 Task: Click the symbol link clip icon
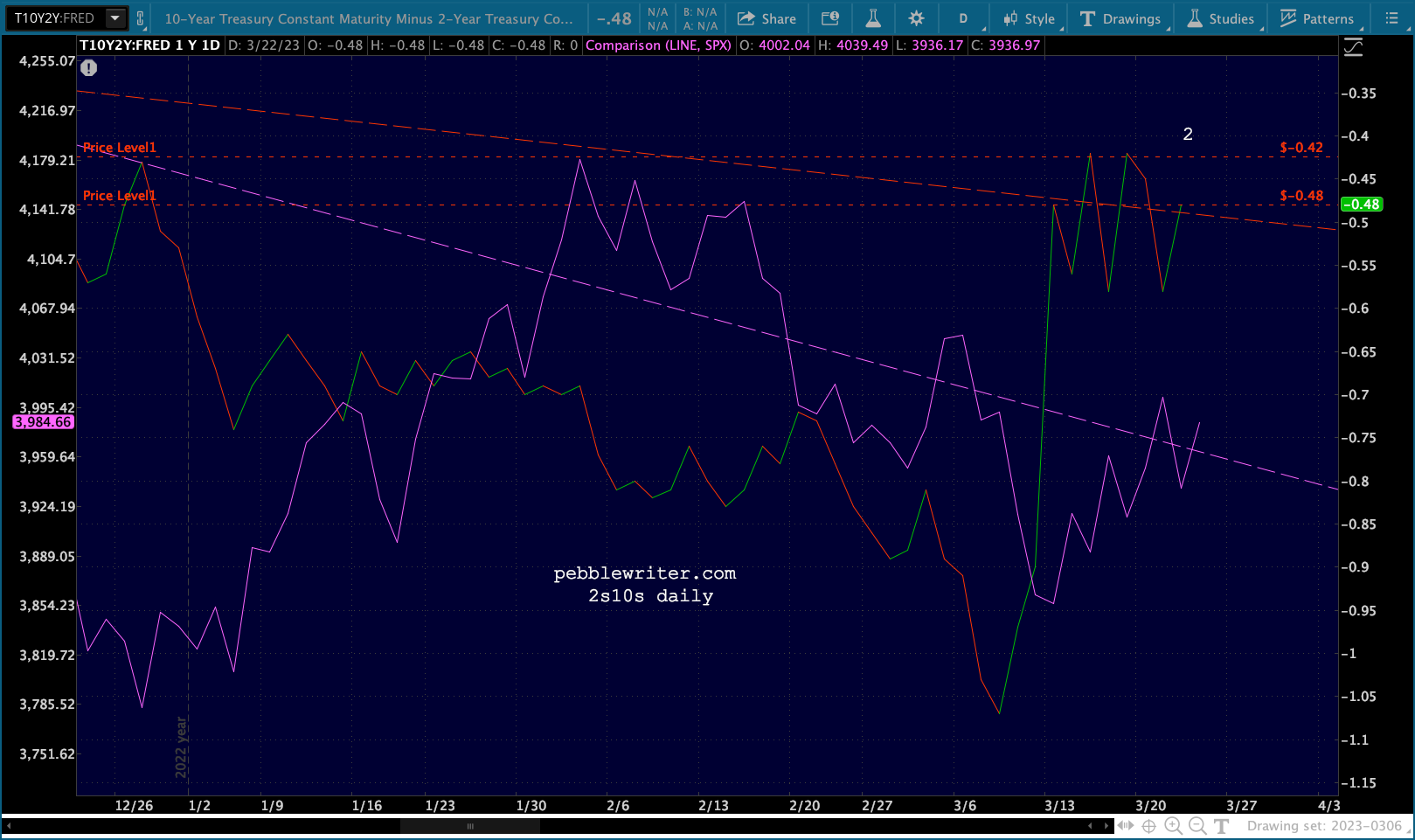[x=140, y=18]
